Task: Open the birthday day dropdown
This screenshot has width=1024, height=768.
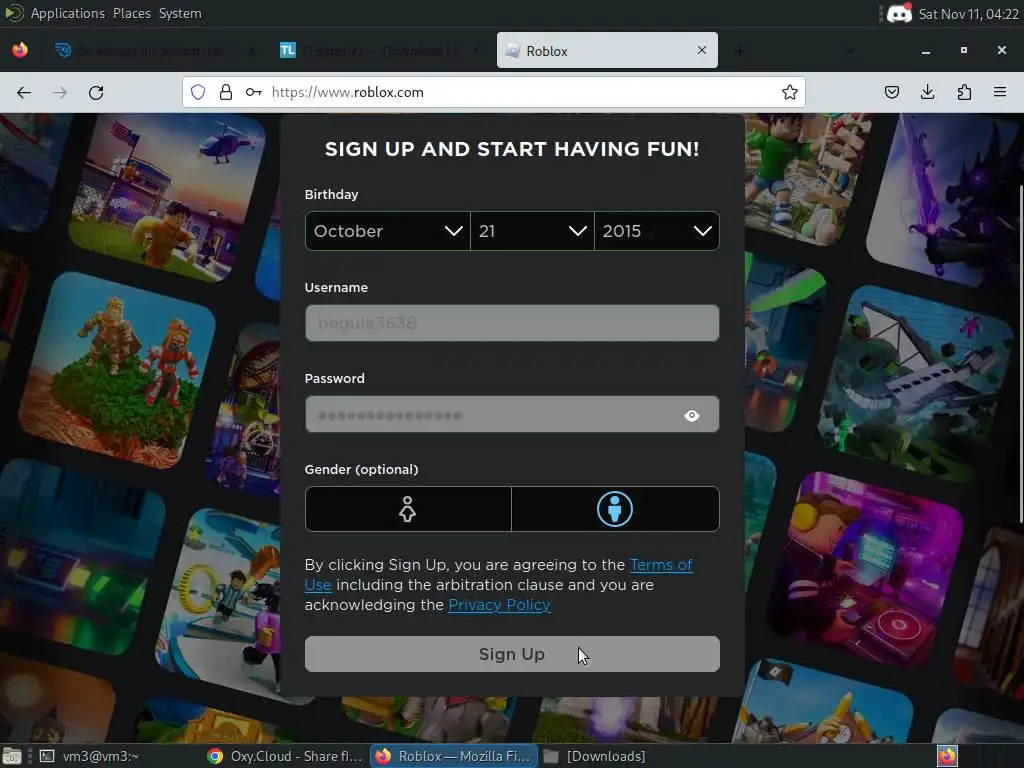Action: [532, 231]
